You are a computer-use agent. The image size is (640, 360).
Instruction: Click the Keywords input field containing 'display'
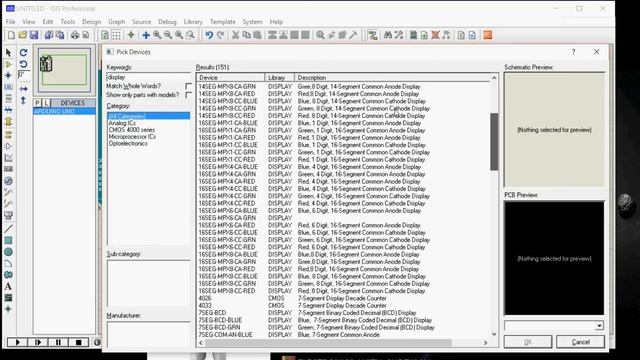(x=148, y=77)
